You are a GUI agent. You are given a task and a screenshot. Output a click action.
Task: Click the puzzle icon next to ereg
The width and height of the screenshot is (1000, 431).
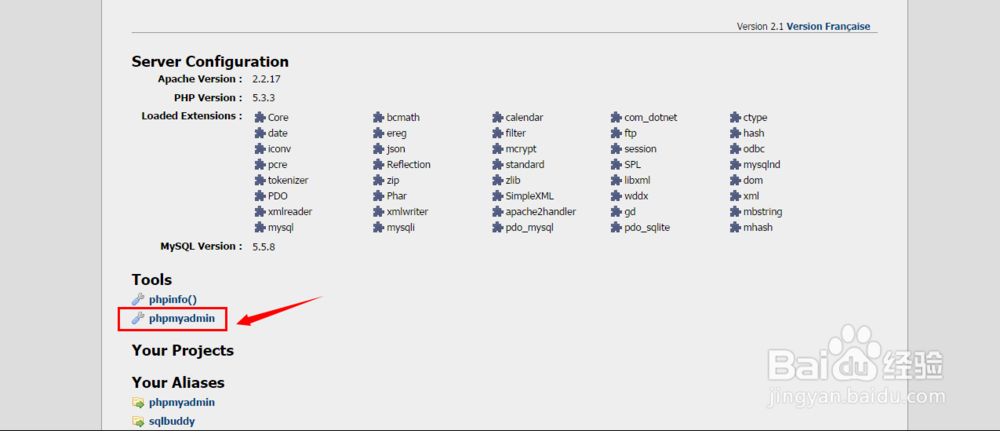pos(378,133)
